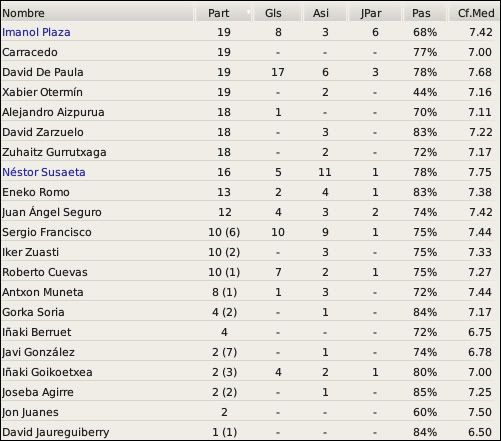Select Xabier Otermín in the list

pos(250,92)
